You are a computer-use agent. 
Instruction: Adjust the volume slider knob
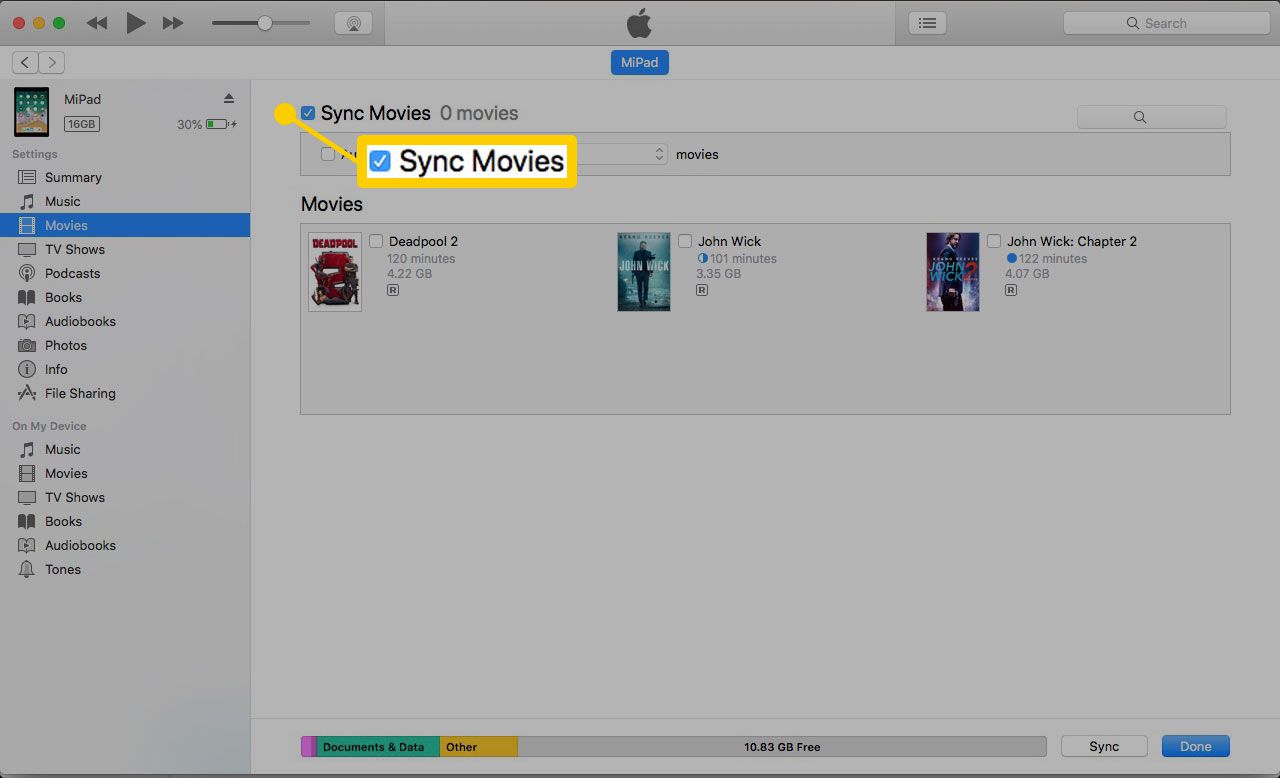tap(265, 23)
